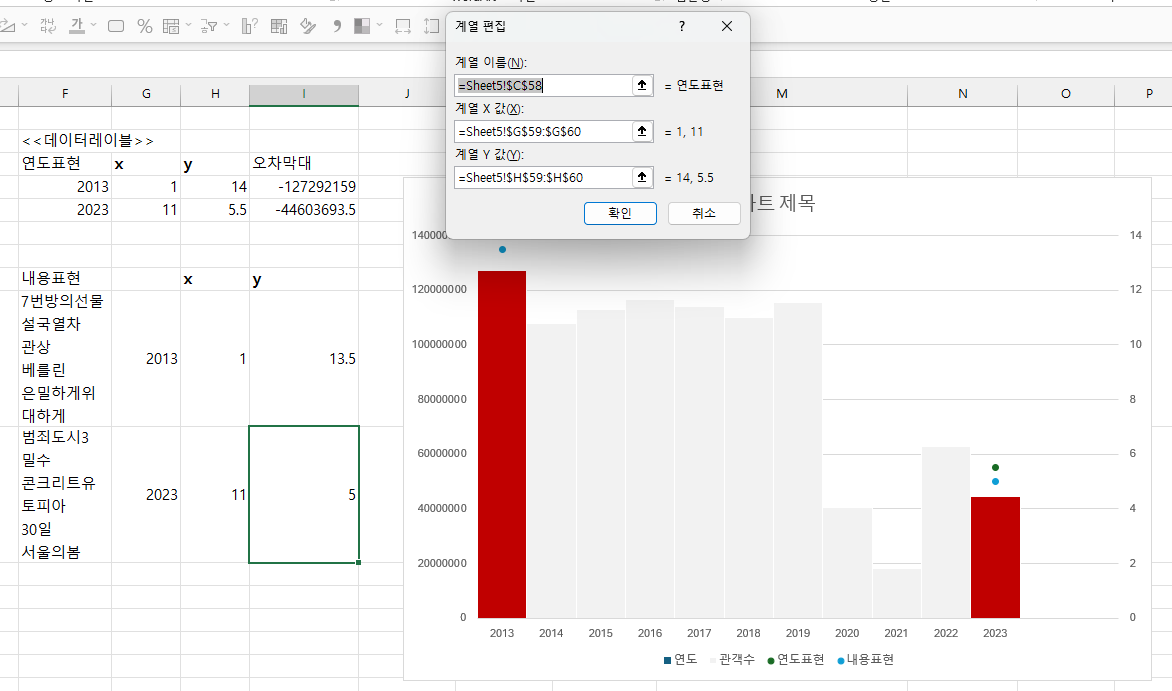The width and height of the screenshot is (1172, 691).
Task: Click the font color 가 icon
Action: coord(76,26)
